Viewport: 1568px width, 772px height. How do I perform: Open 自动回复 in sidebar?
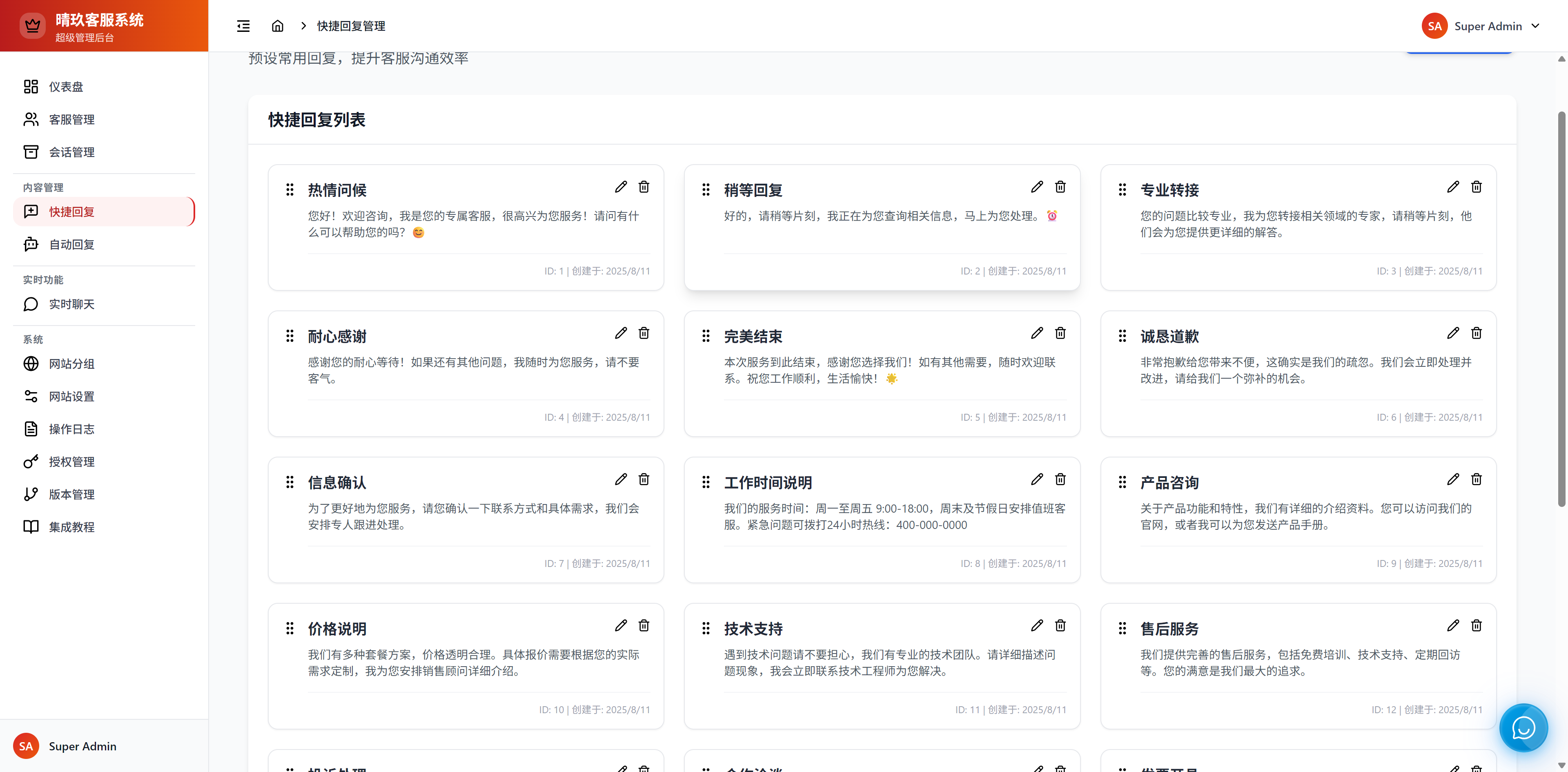tap(71, 244)
